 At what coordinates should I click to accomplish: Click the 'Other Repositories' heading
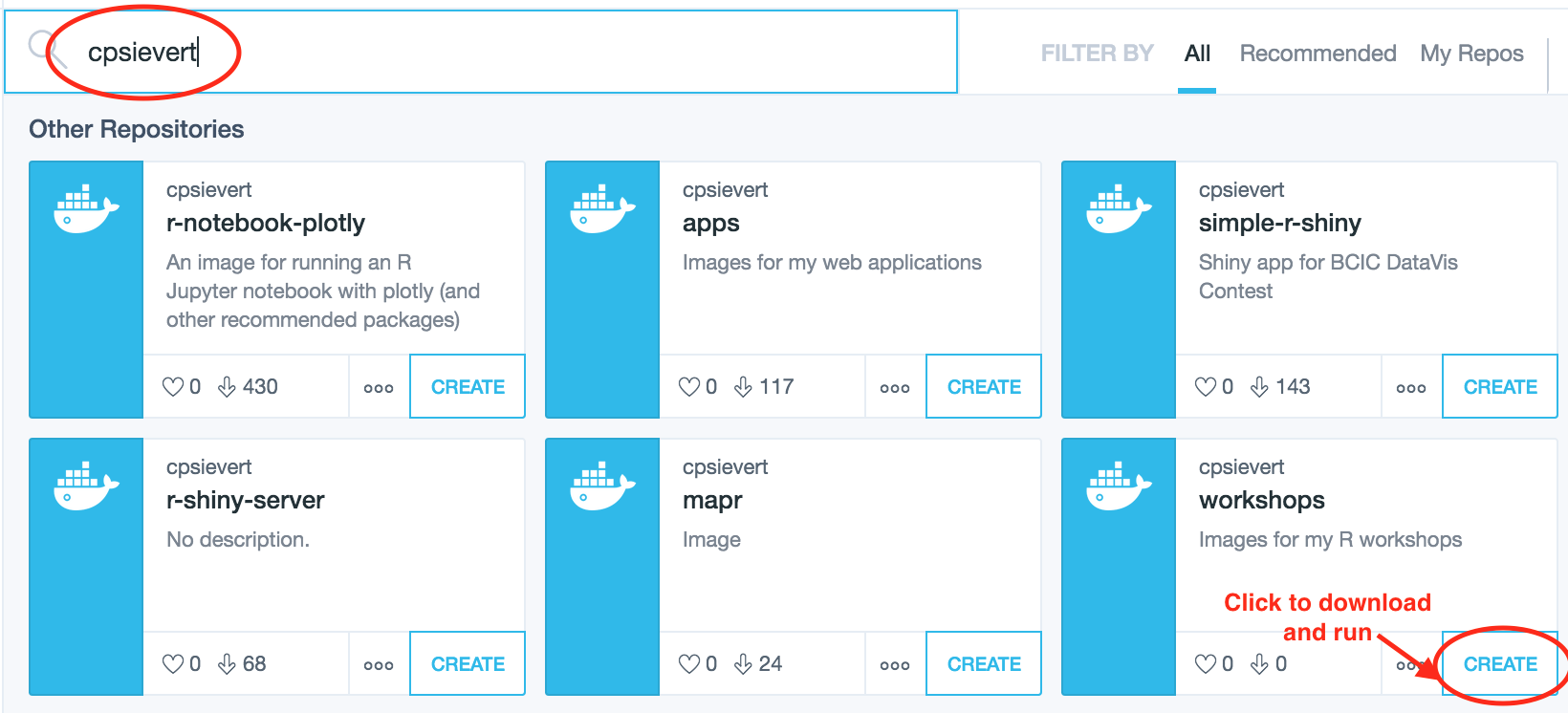[x=137, y=129]
